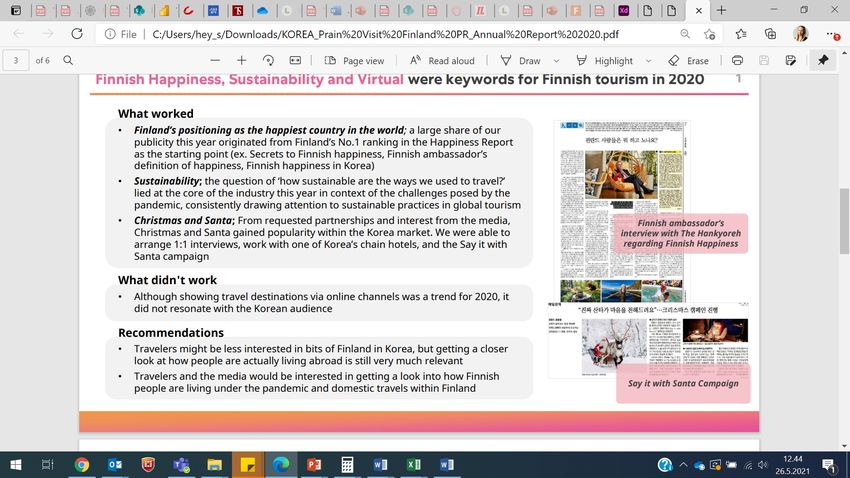Viewport: 850px width, 478px height.
Task: Open the browser zoom magnifier in address bar
Action: coord(685,34)
